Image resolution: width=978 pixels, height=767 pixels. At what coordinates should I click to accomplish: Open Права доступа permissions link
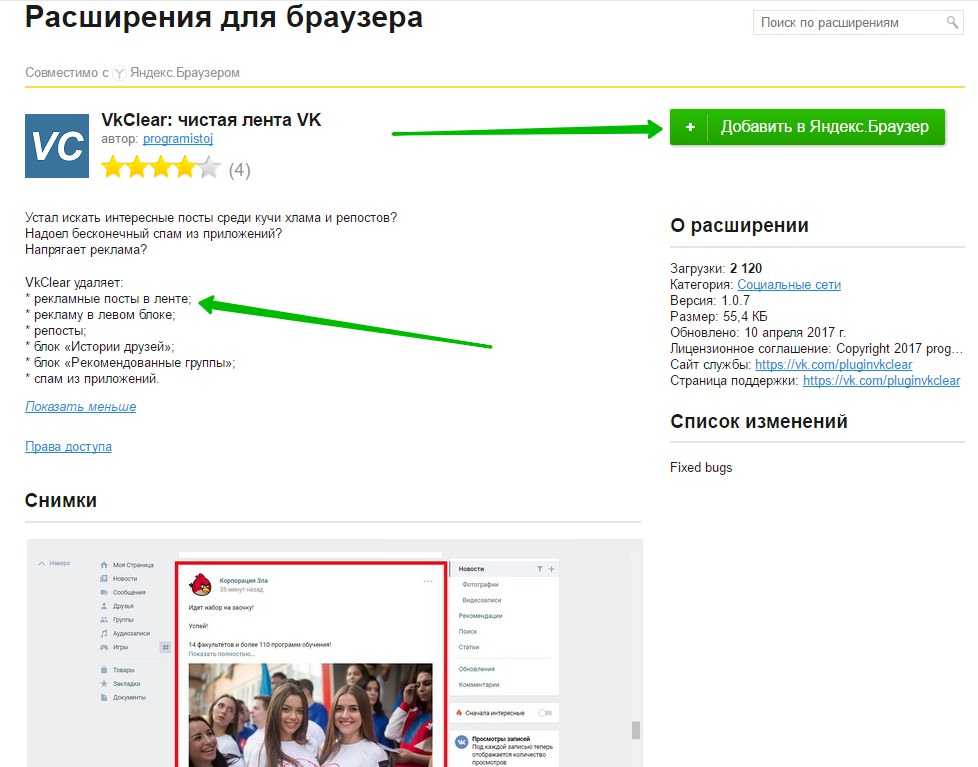pyautogui.click(x=69, y=446)
